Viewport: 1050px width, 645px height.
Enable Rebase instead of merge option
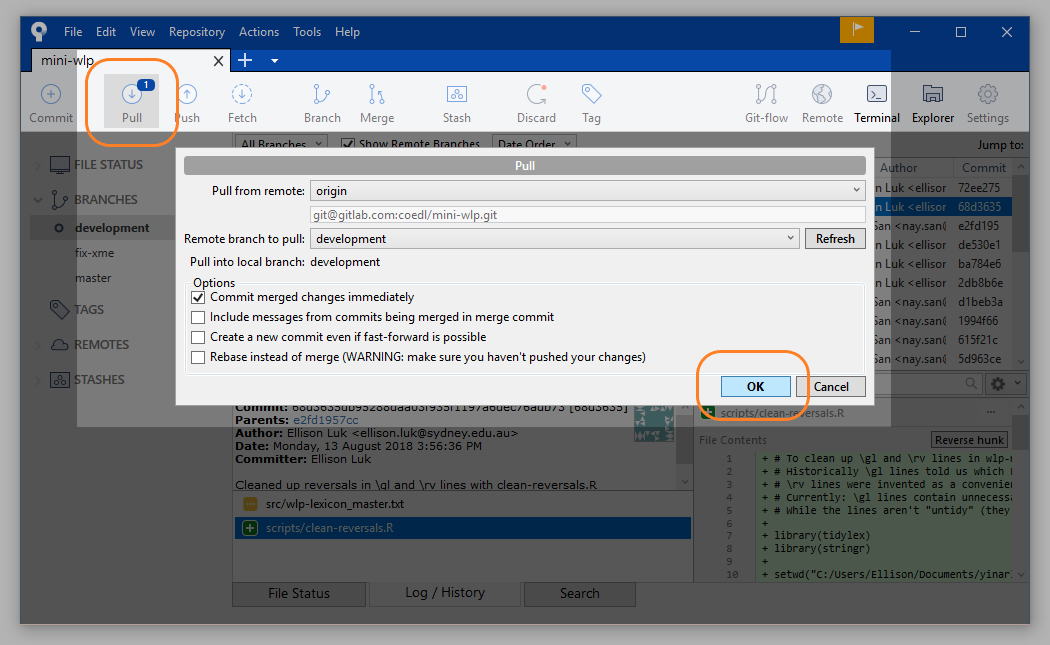[198, 358]
